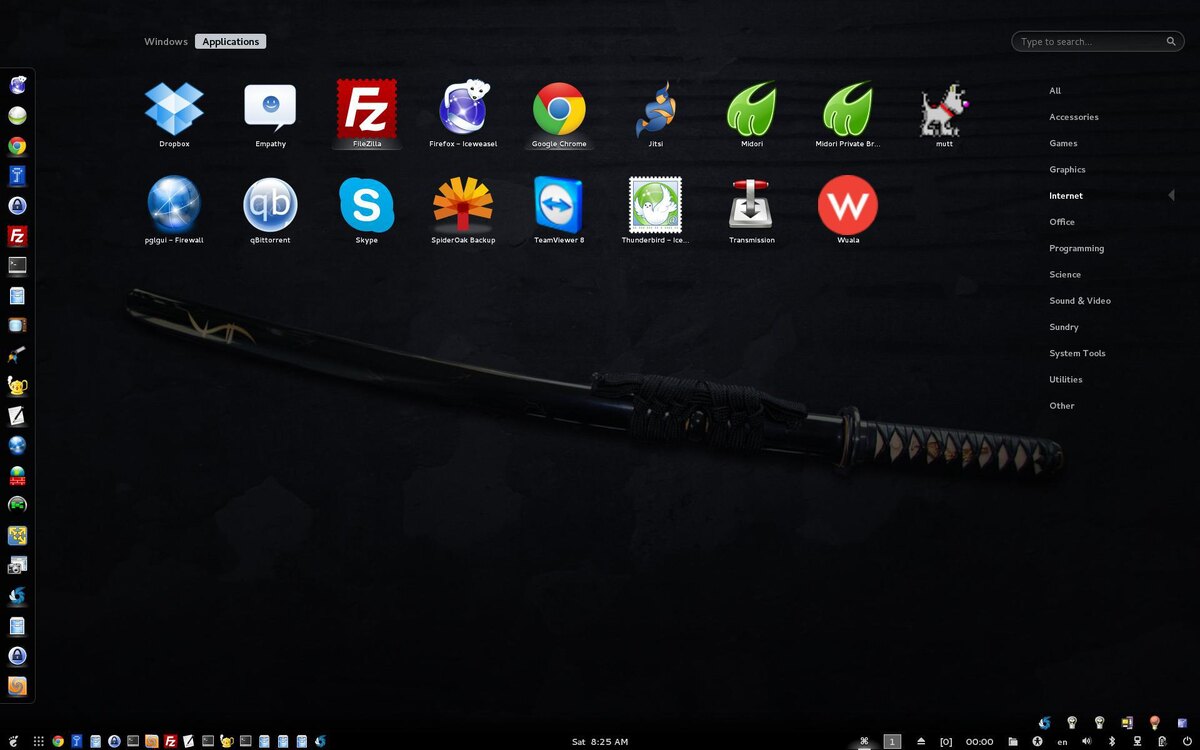Click the 00:00 timer indicator
Image resolution: width=1200 pixels, height=750 pixels.
[x=979, y=742]
